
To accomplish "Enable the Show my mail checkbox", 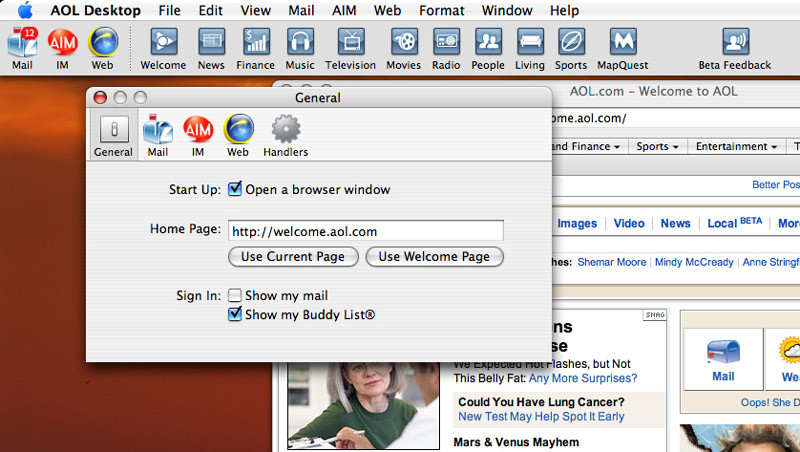I will point(235,296).
